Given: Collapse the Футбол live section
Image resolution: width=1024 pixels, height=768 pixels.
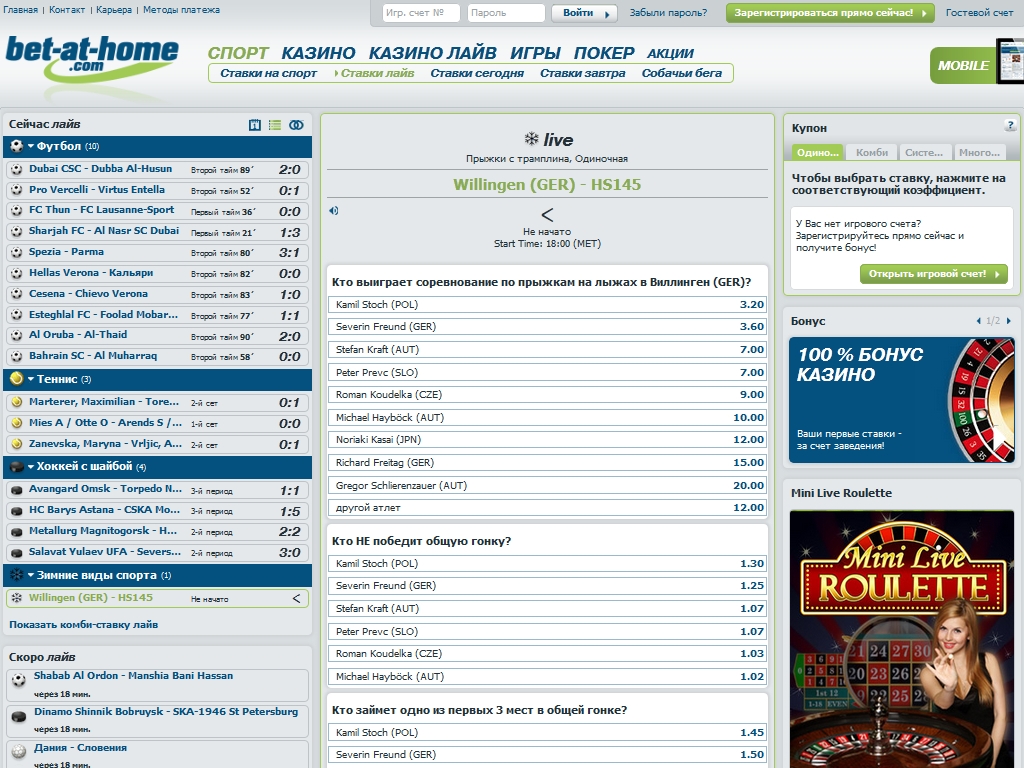Looking at the screenshot, I should point(31,147).
